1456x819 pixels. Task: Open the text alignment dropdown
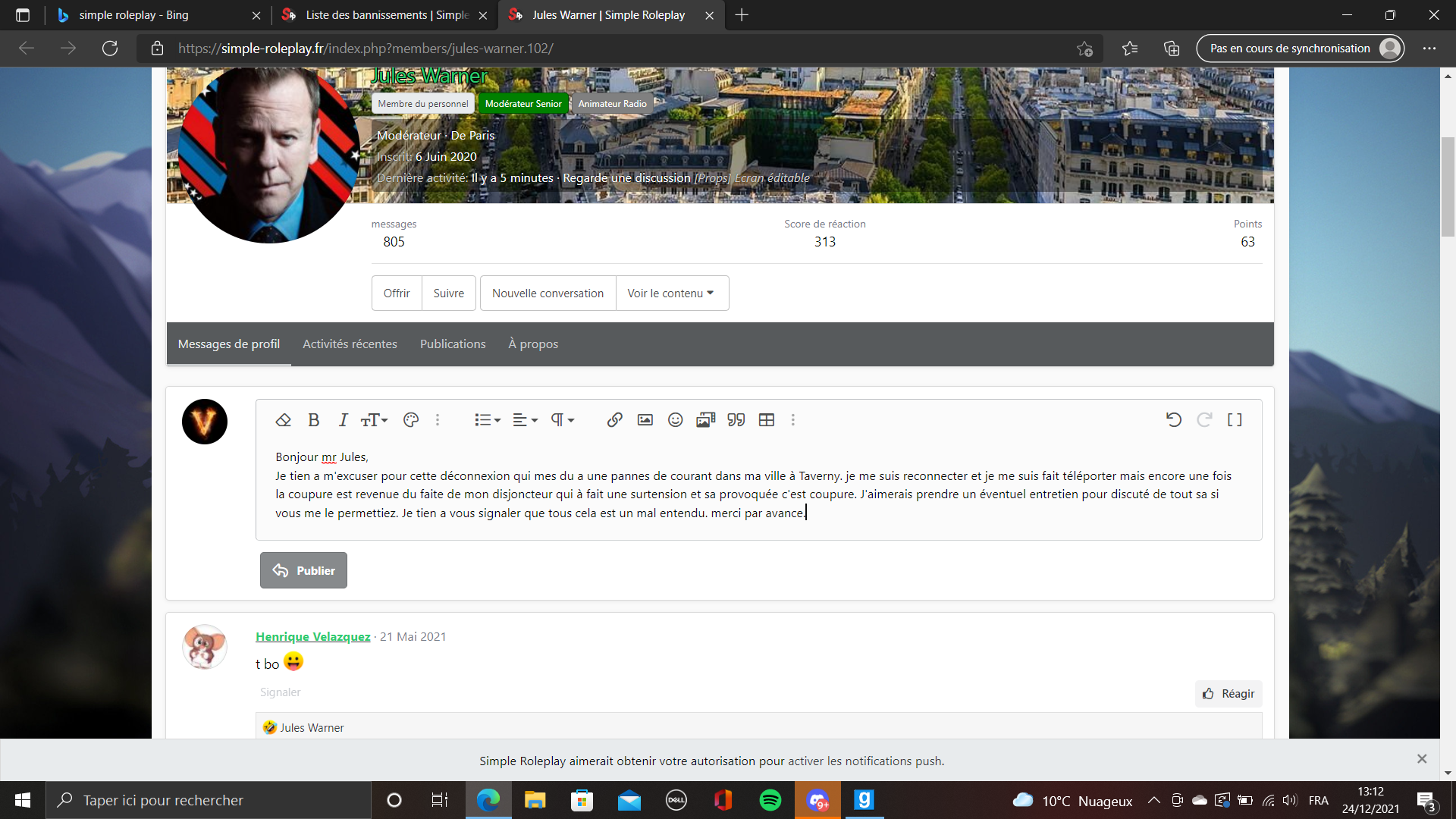[525, 419]
